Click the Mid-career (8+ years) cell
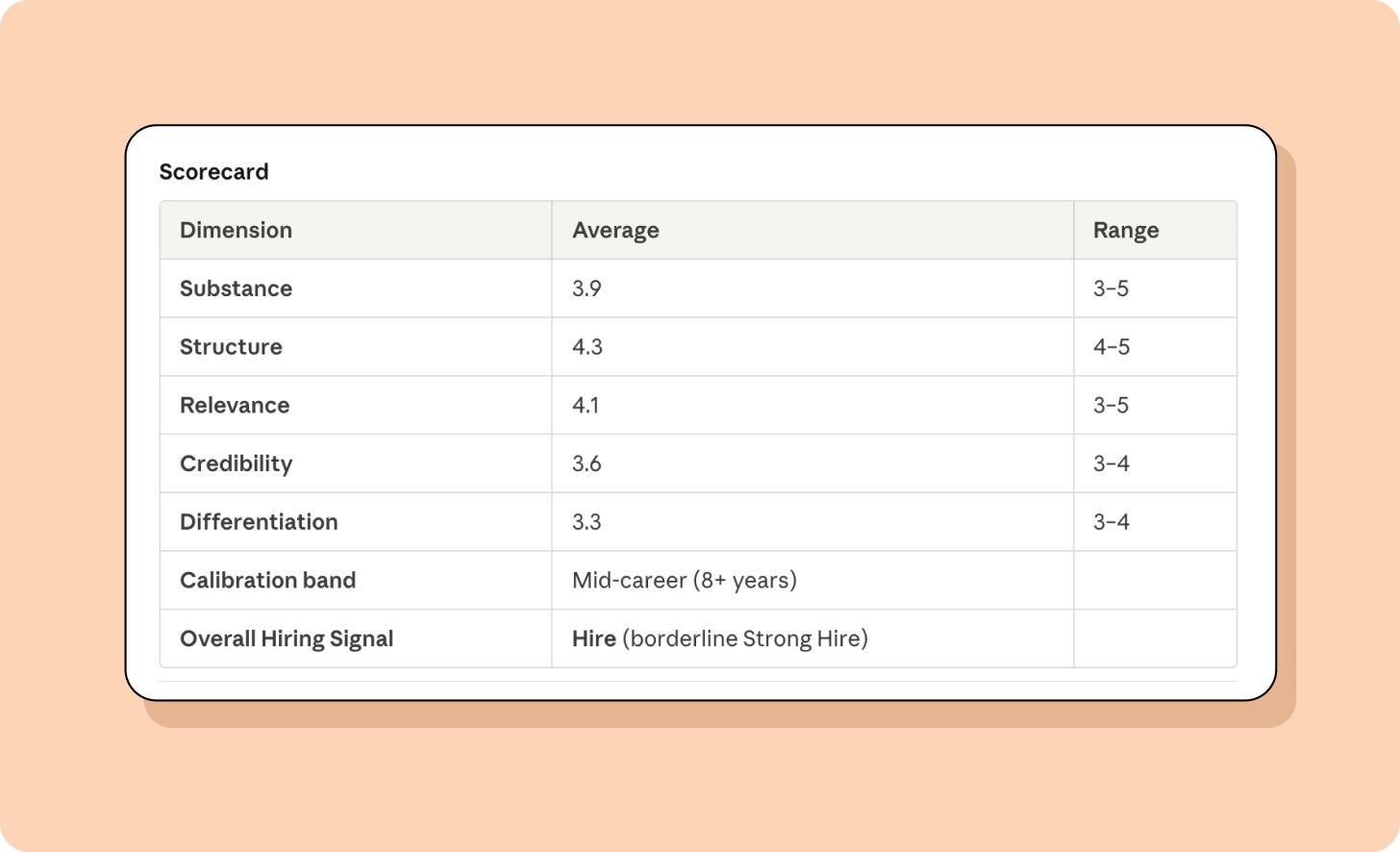Screen dimensions: 1400x852 (x=685, y=581)
